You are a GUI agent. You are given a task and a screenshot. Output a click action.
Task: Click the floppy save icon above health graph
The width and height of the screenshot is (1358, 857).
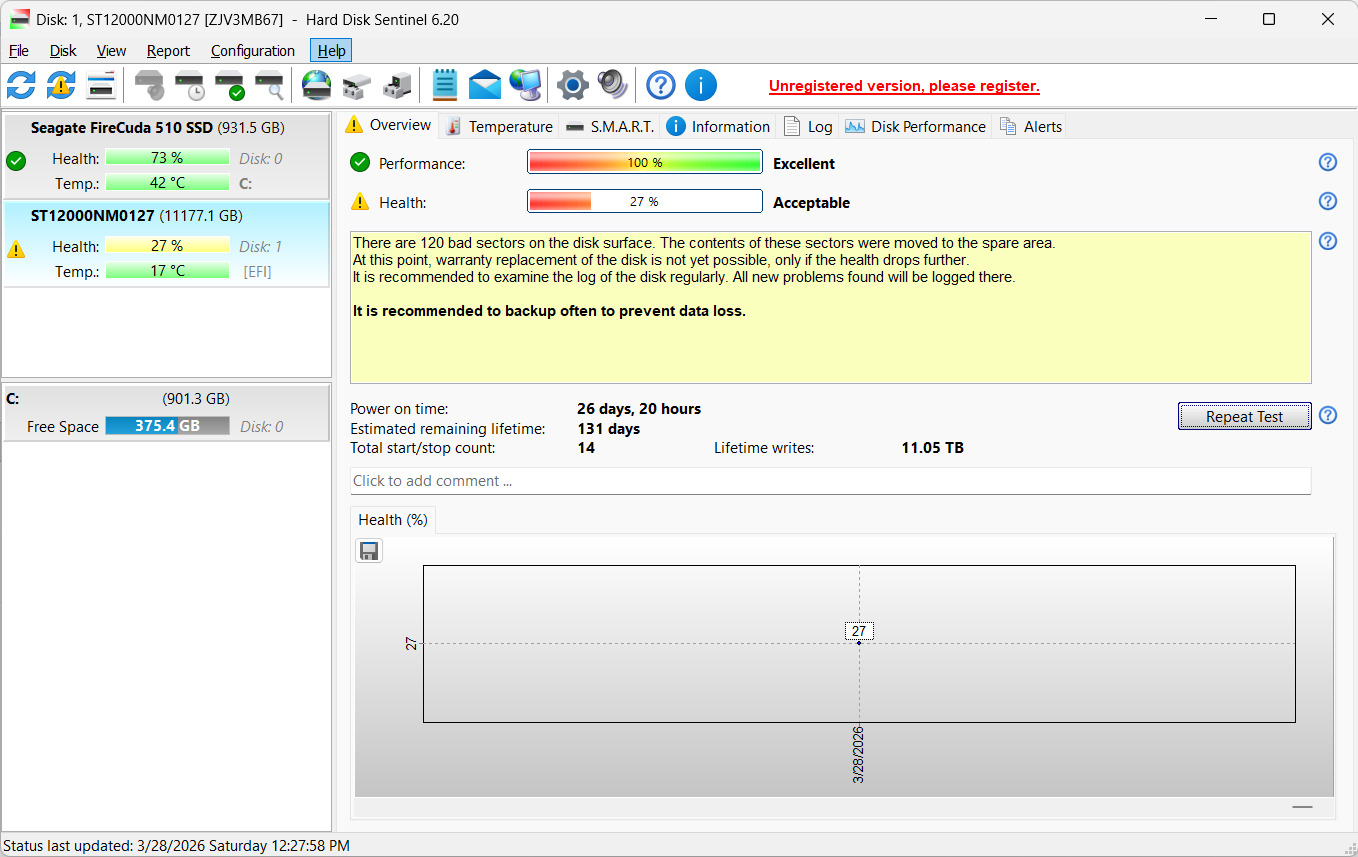369,551
